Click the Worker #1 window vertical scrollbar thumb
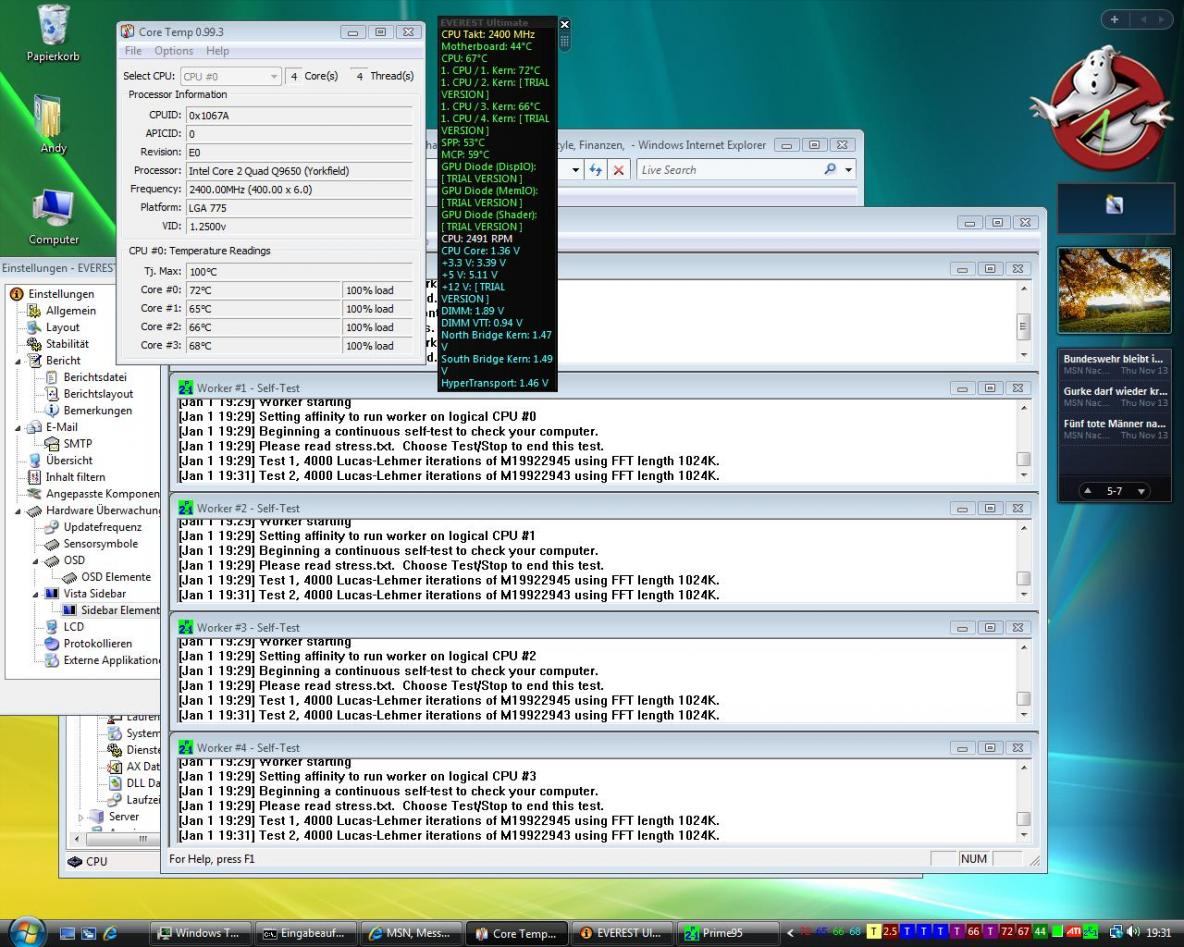Image resolution: width=1184 pixels, height=947 pixels. click(x=1023, y=459)
